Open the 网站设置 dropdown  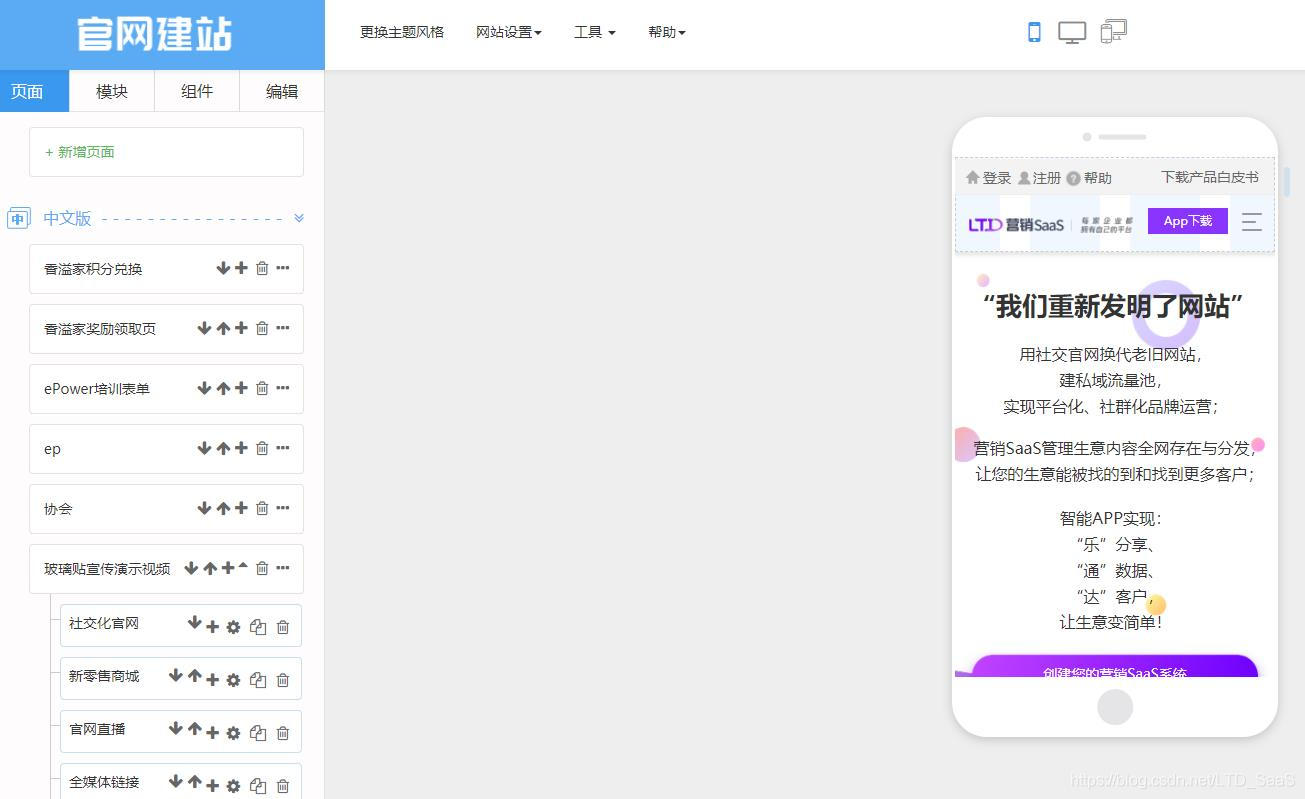pyautogui.click(x=509, y=31)
